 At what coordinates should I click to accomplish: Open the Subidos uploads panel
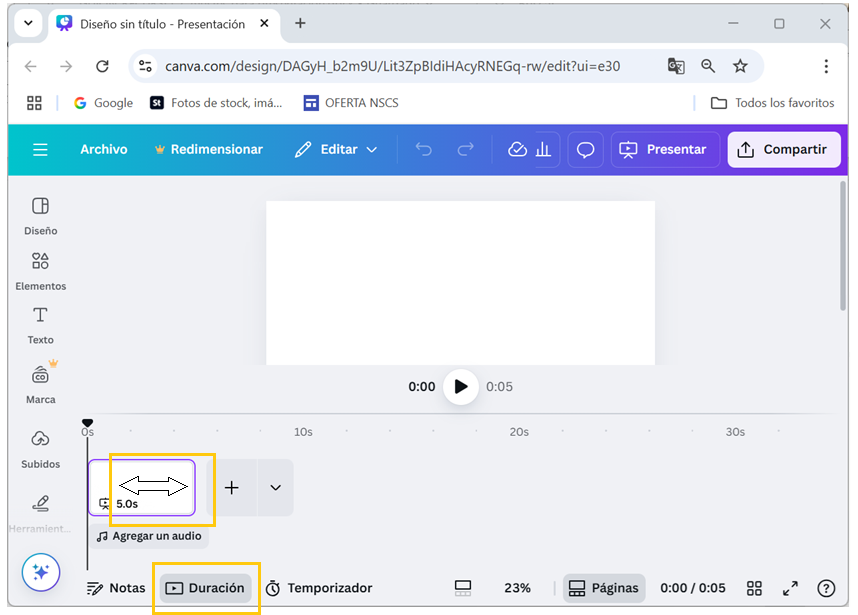pyautogui.click(x=40, y=448)
